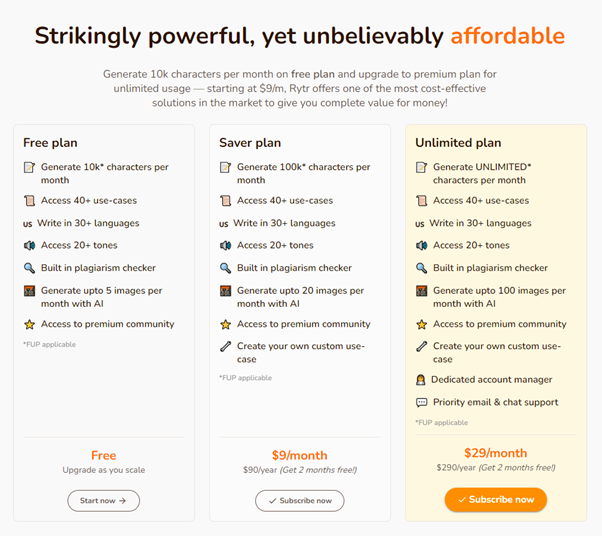Screen dimensions: 602x536
Task: Click the $29/month price text
Action: point(496,453)
